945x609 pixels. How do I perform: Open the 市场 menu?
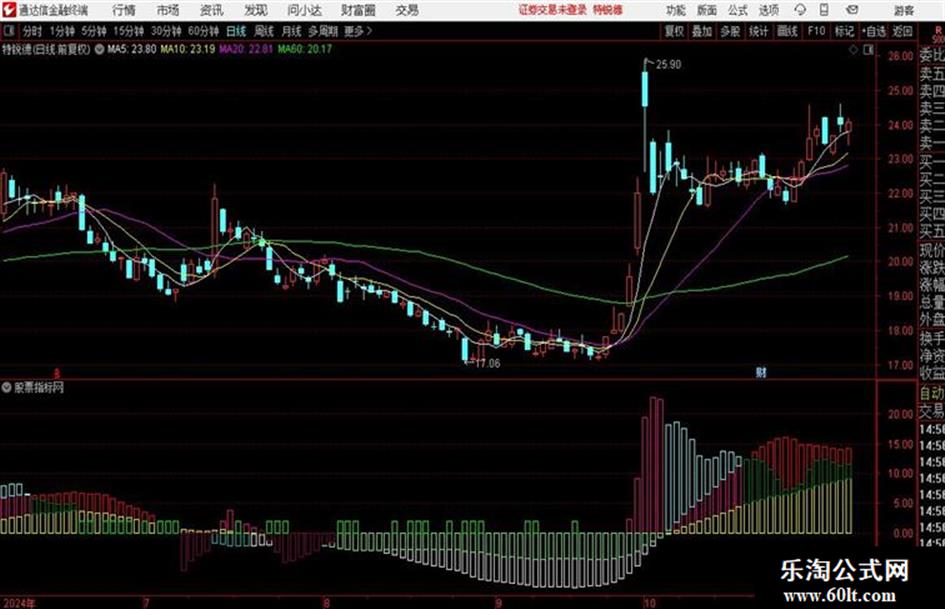coord(168,10)
